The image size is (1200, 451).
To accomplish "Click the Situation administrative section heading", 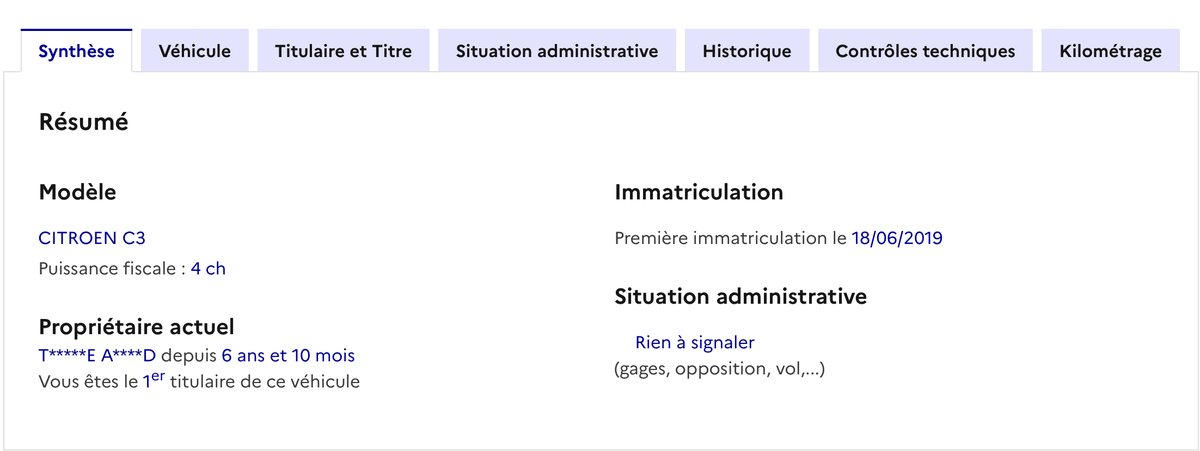I will pos(740,296).
